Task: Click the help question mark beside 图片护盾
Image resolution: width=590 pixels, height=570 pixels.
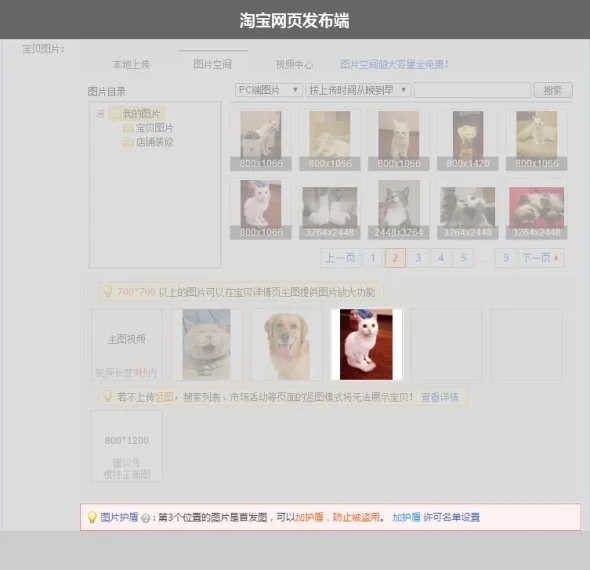Action: coord(145,518)
